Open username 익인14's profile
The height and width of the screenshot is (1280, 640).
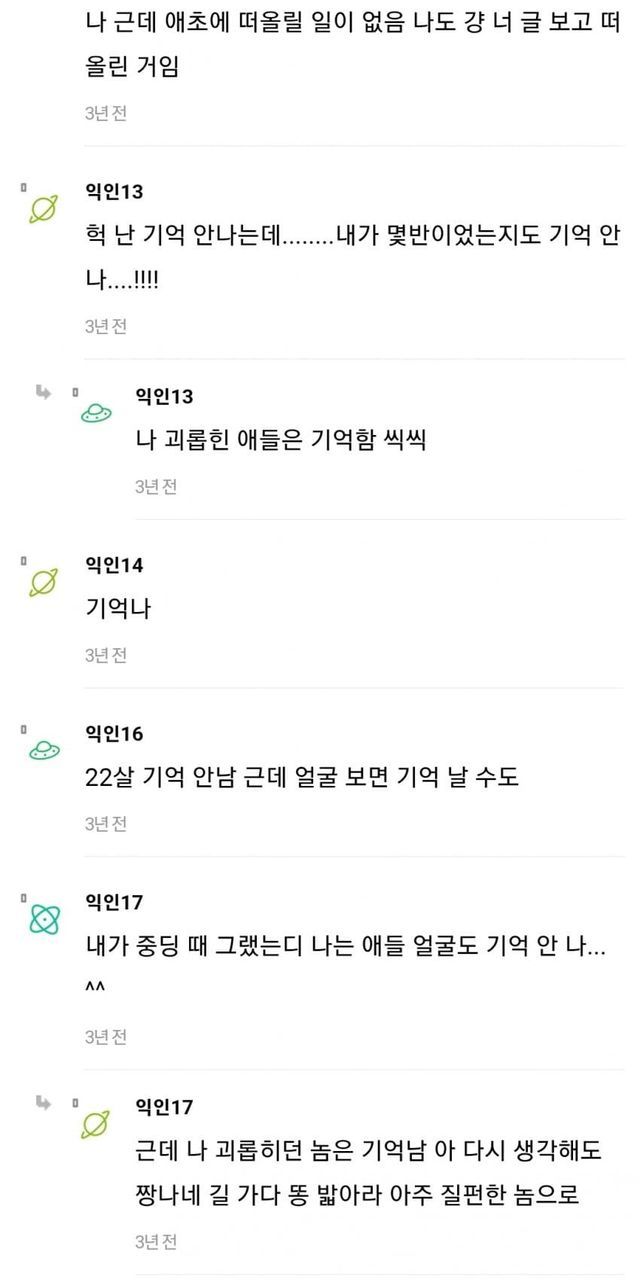pyautogui.click(x=114, y=565)
